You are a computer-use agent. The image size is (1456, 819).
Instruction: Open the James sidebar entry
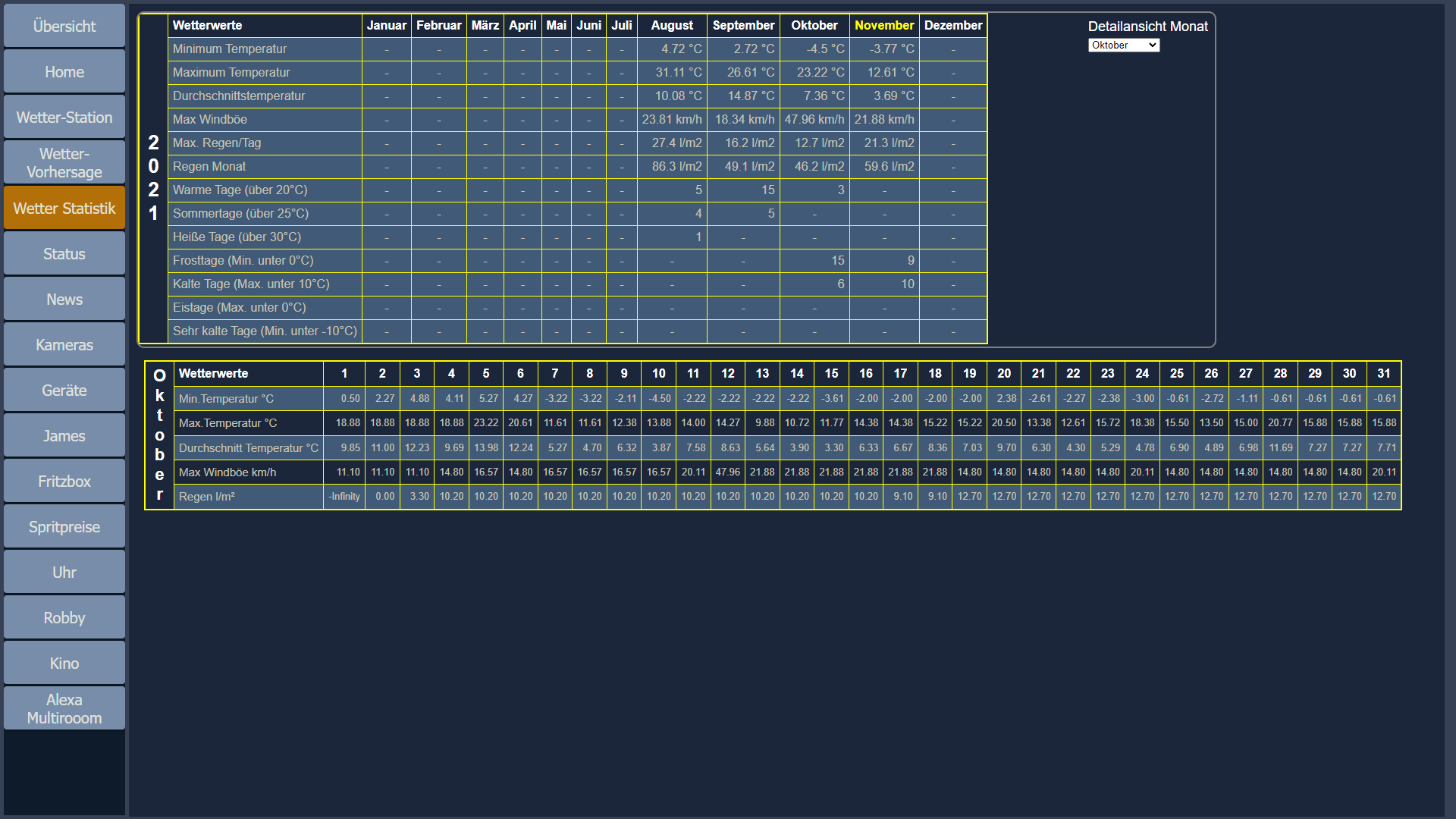[64, 436]
